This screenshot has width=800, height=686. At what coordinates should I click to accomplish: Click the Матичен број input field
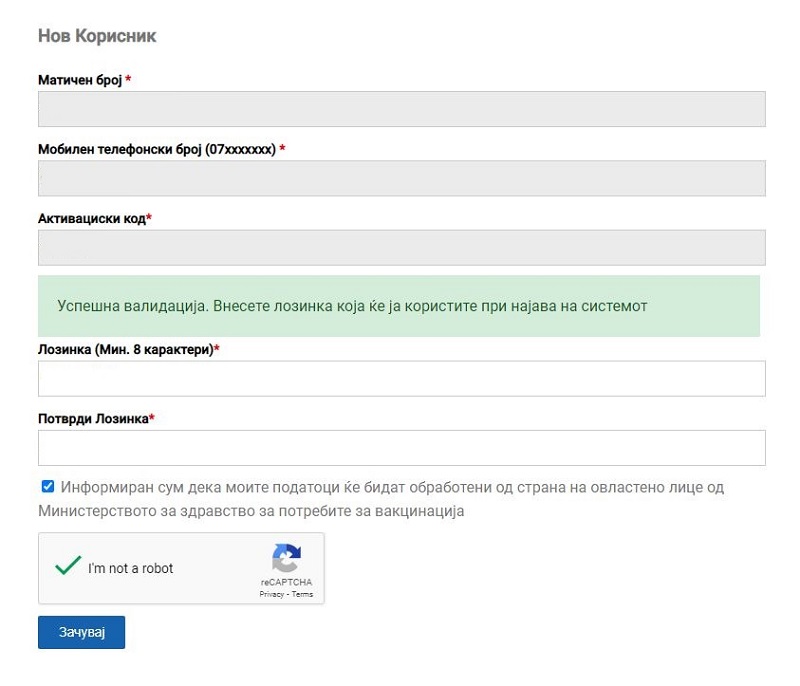[x=401, y=109]
